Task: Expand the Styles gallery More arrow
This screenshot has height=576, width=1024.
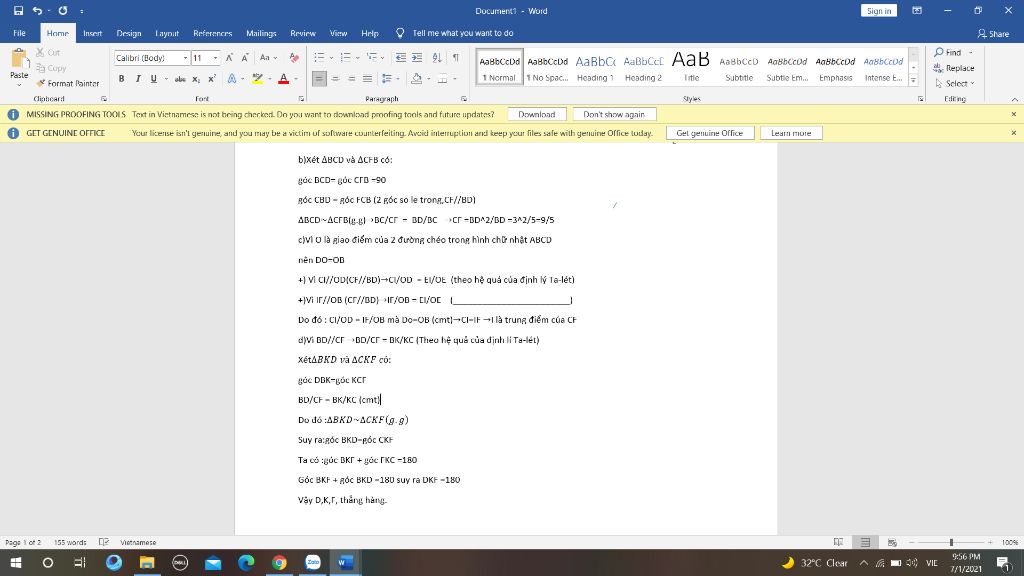Action: (914, 81)
